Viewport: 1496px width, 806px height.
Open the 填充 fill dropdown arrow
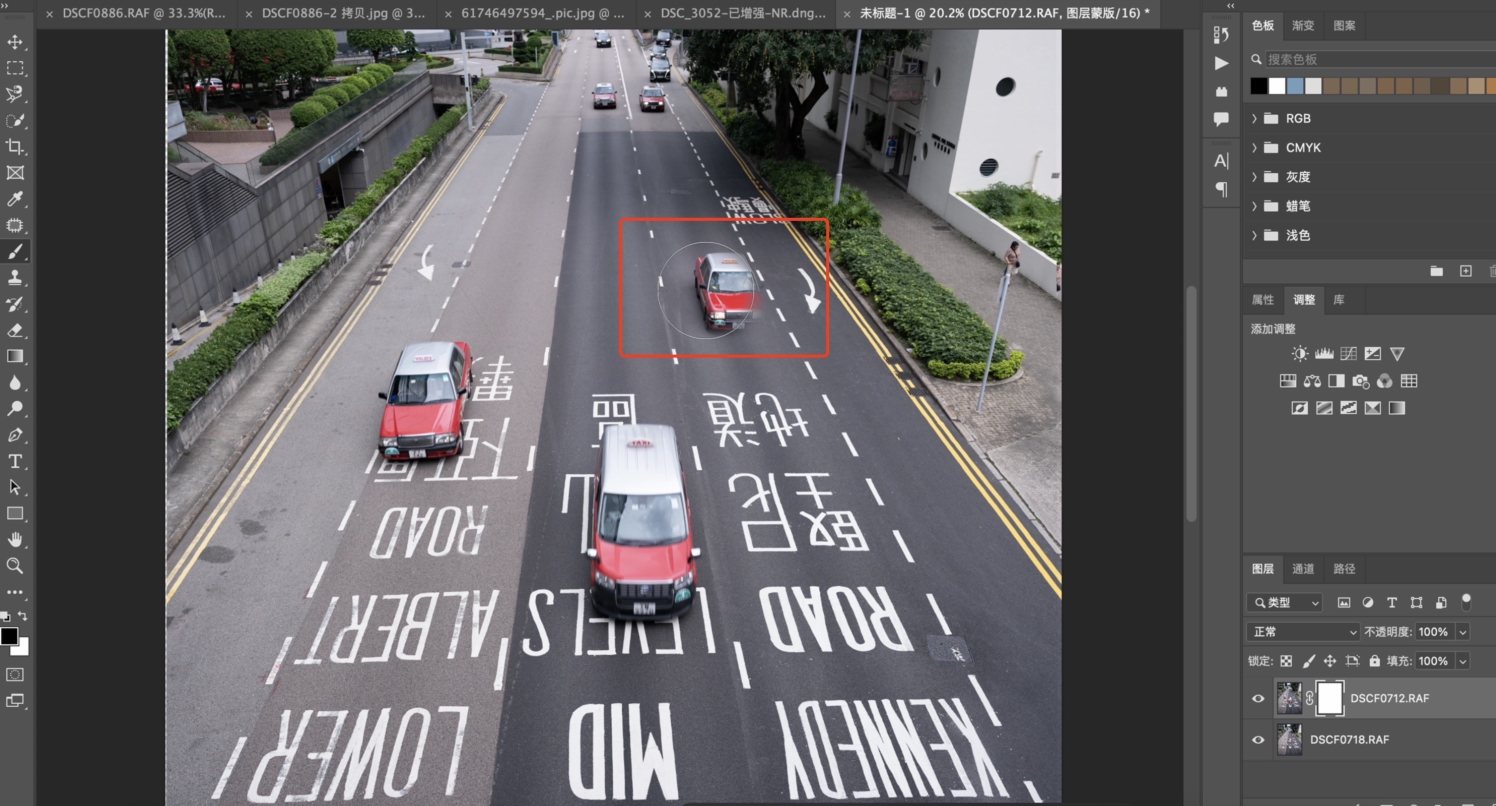click(1463, 661)
